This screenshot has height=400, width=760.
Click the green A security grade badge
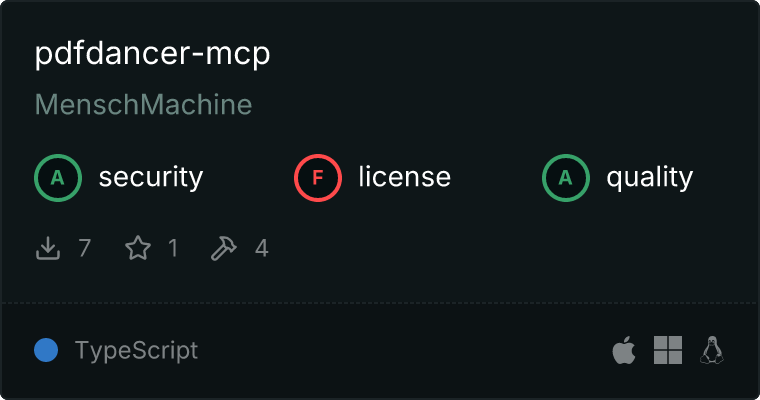point(58,178)
